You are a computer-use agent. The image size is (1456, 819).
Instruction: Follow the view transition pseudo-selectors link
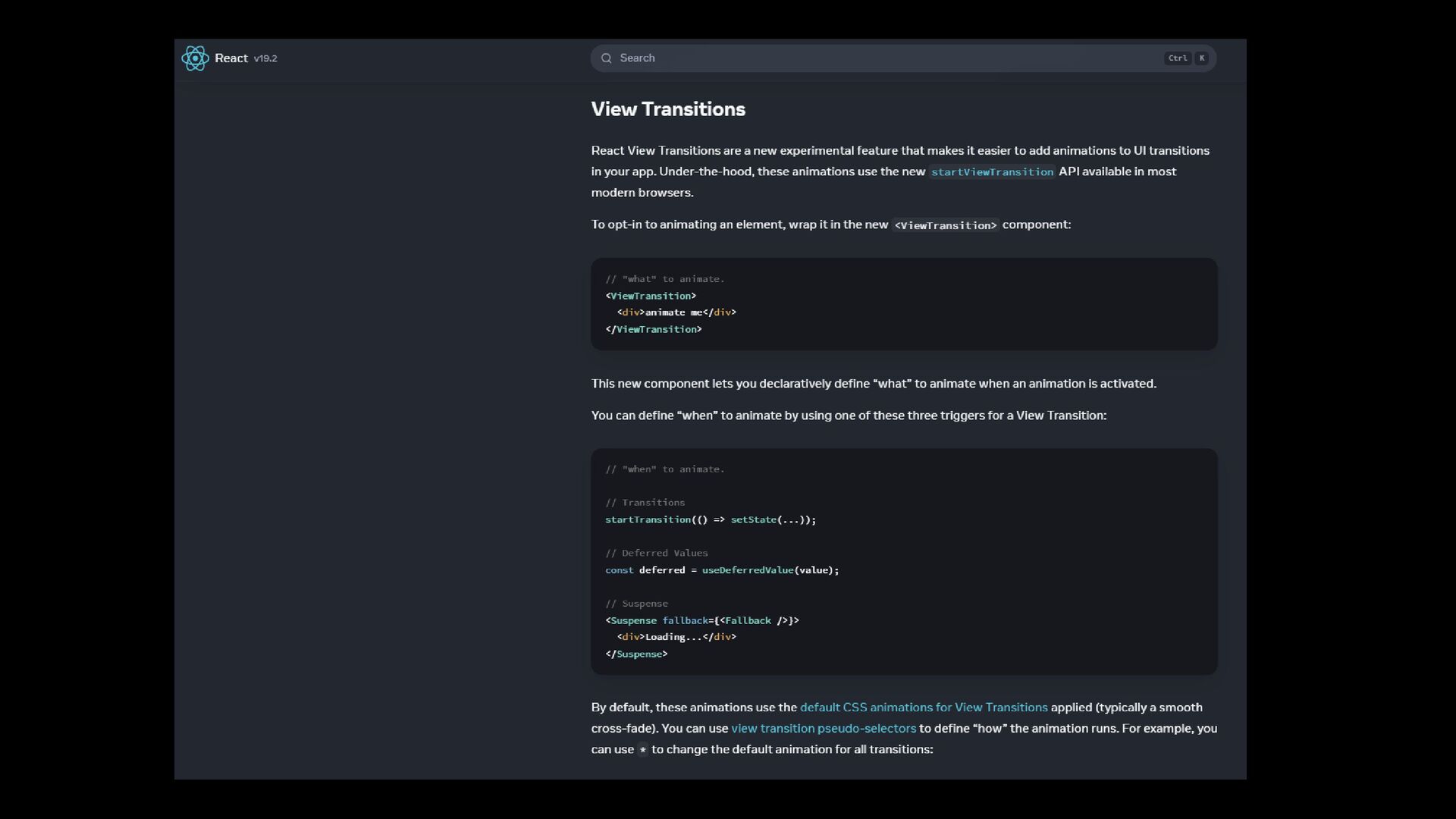point(823,729)
